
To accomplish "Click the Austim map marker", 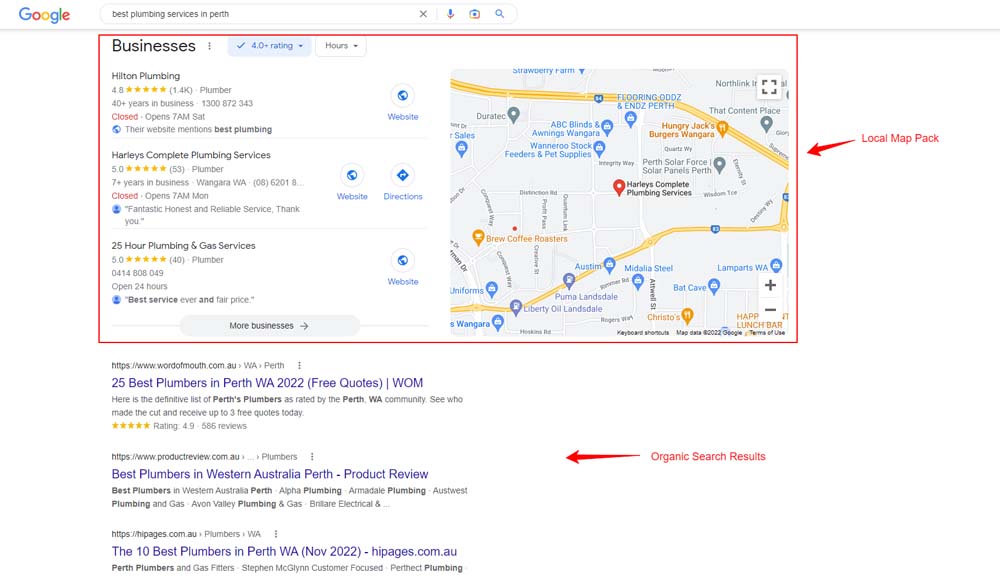I will (x=609, y=264).
